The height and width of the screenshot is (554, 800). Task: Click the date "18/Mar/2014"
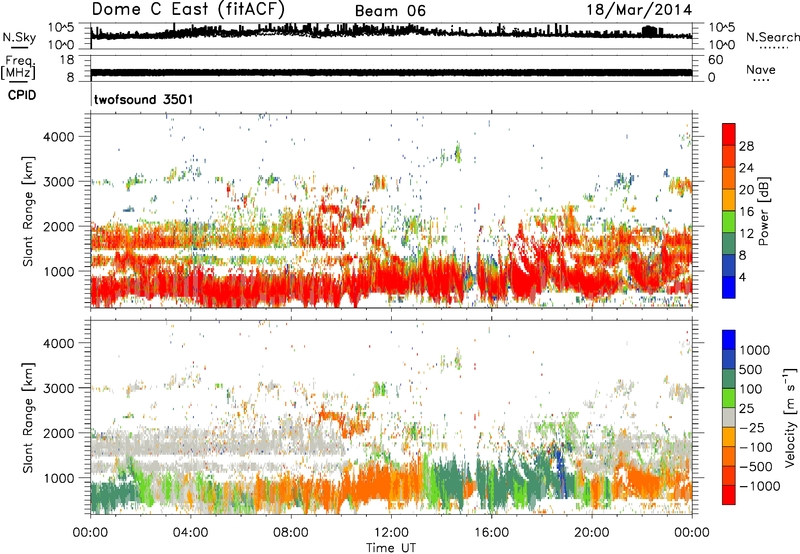click(639, 10)
